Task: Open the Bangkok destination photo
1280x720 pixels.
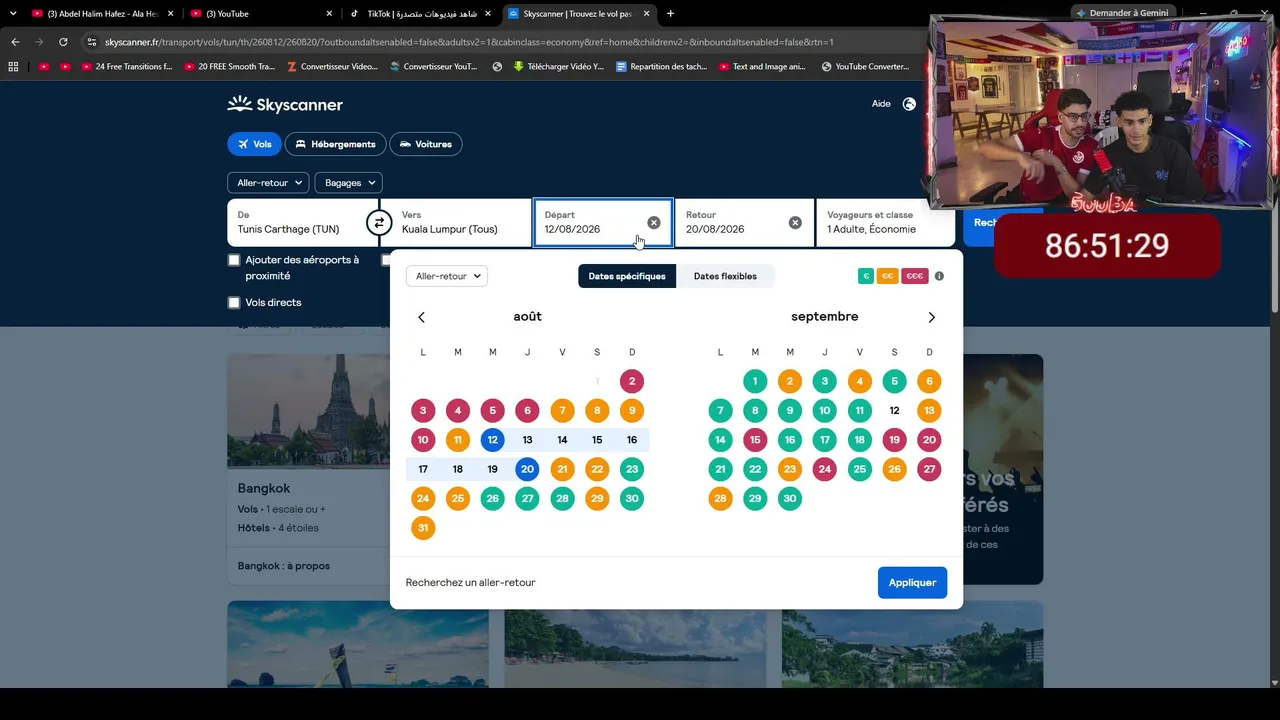Action: [308, 411]
